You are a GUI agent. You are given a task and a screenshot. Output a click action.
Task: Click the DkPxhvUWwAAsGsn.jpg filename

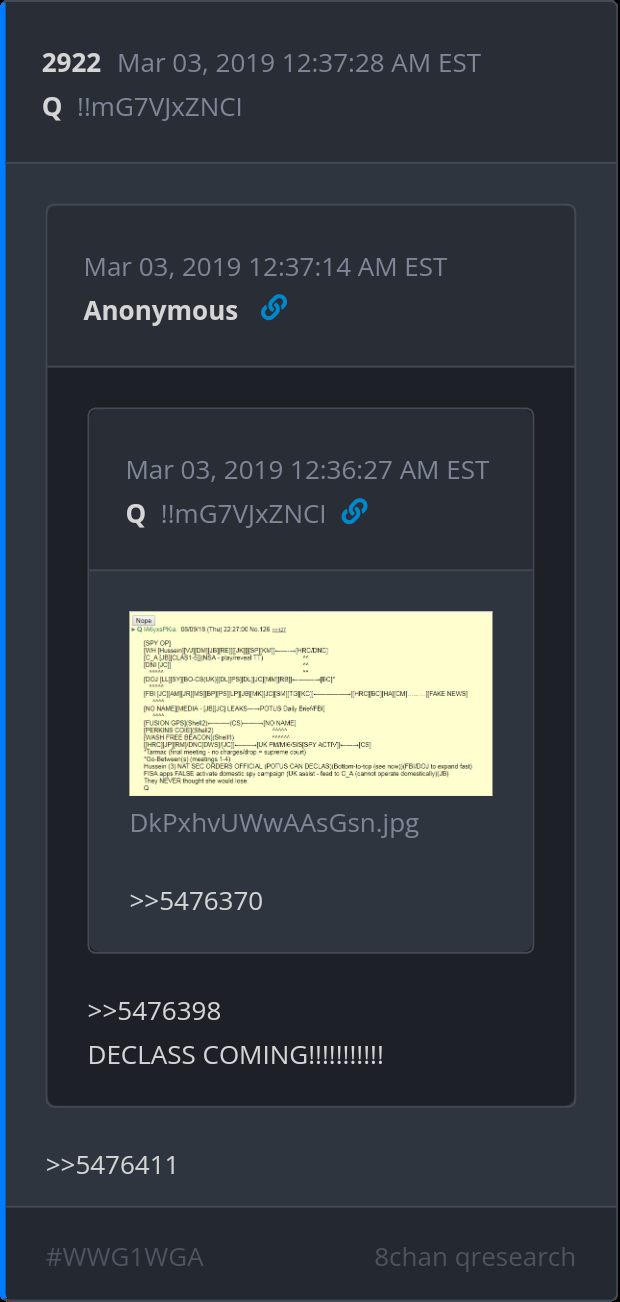(274, 824)
